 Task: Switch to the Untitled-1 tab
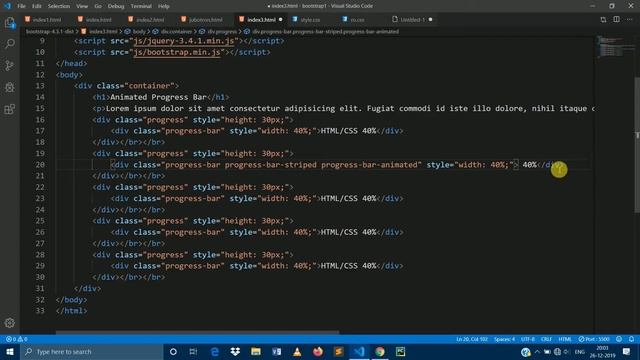point(412,20)
